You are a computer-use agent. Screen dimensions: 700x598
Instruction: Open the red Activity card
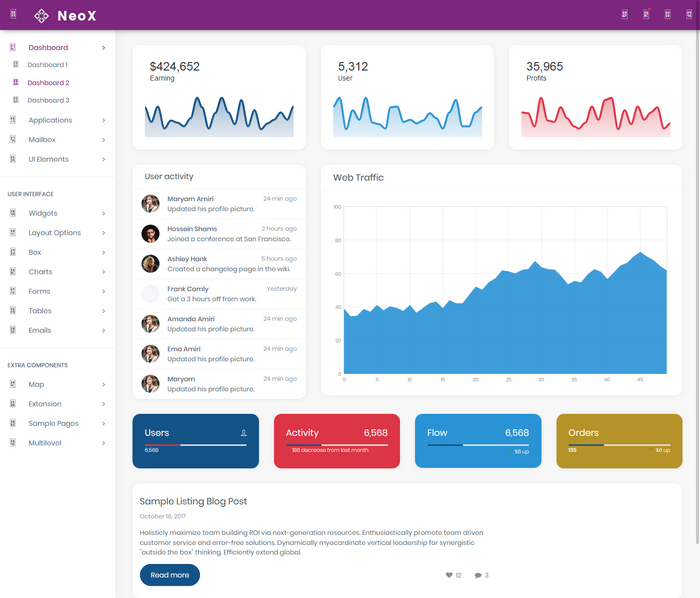[x=337, y=441]
